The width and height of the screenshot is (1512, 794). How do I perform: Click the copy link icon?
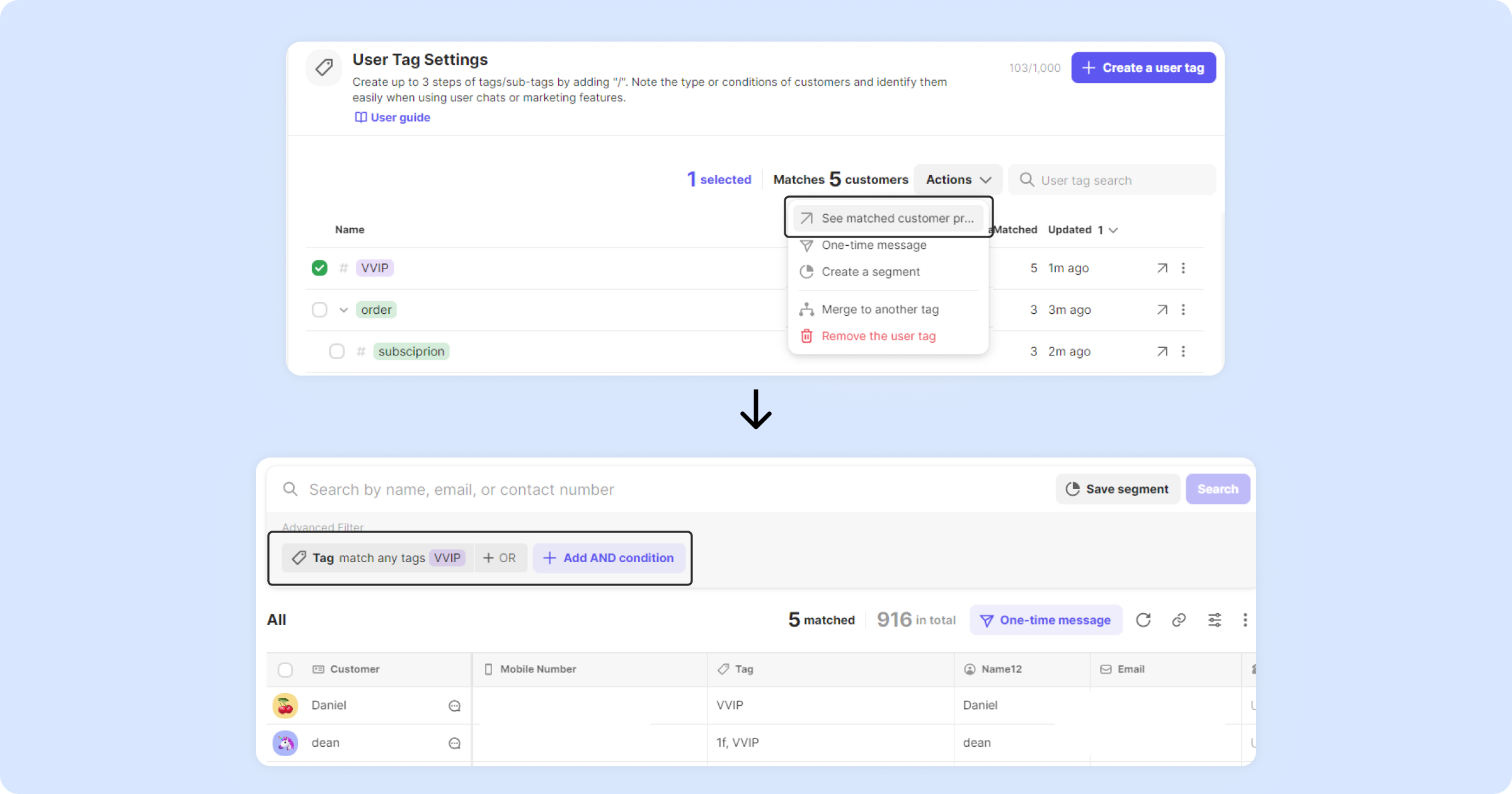pyautogui.click(x=1179, y=620)
